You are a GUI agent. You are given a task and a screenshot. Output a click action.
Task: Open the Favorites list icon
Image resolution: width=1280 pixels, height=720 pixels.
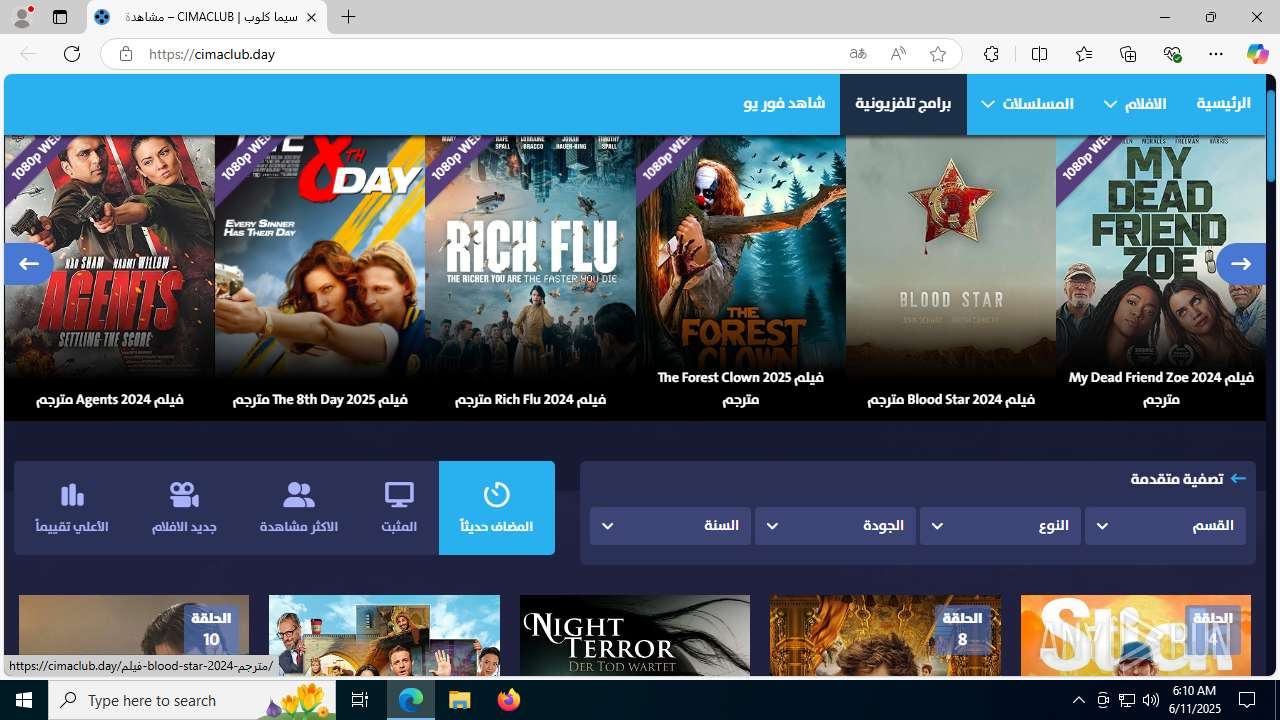(x=1084, y=54)
